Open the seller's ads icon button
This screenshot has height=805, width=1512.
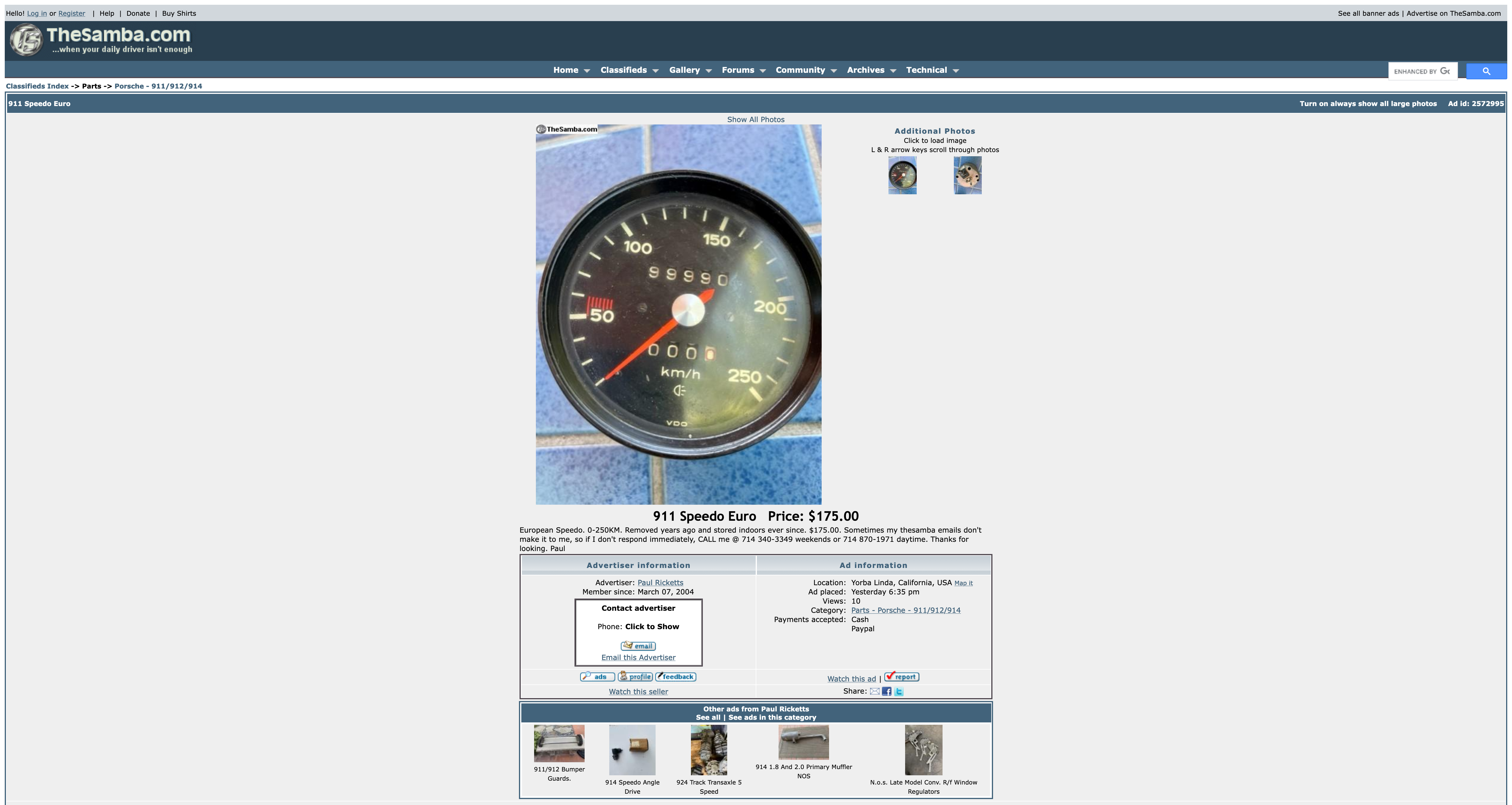[x=597, y=676]
